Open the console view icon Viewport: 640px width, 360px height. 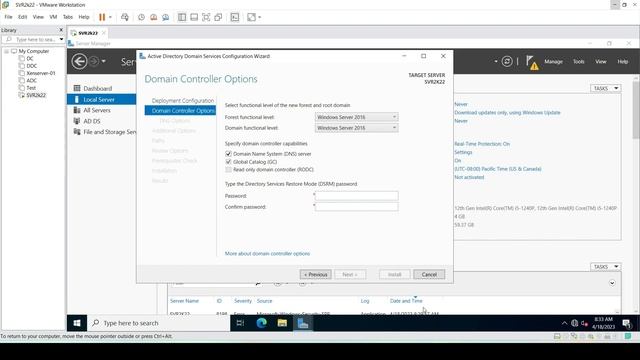click(235, 17)
